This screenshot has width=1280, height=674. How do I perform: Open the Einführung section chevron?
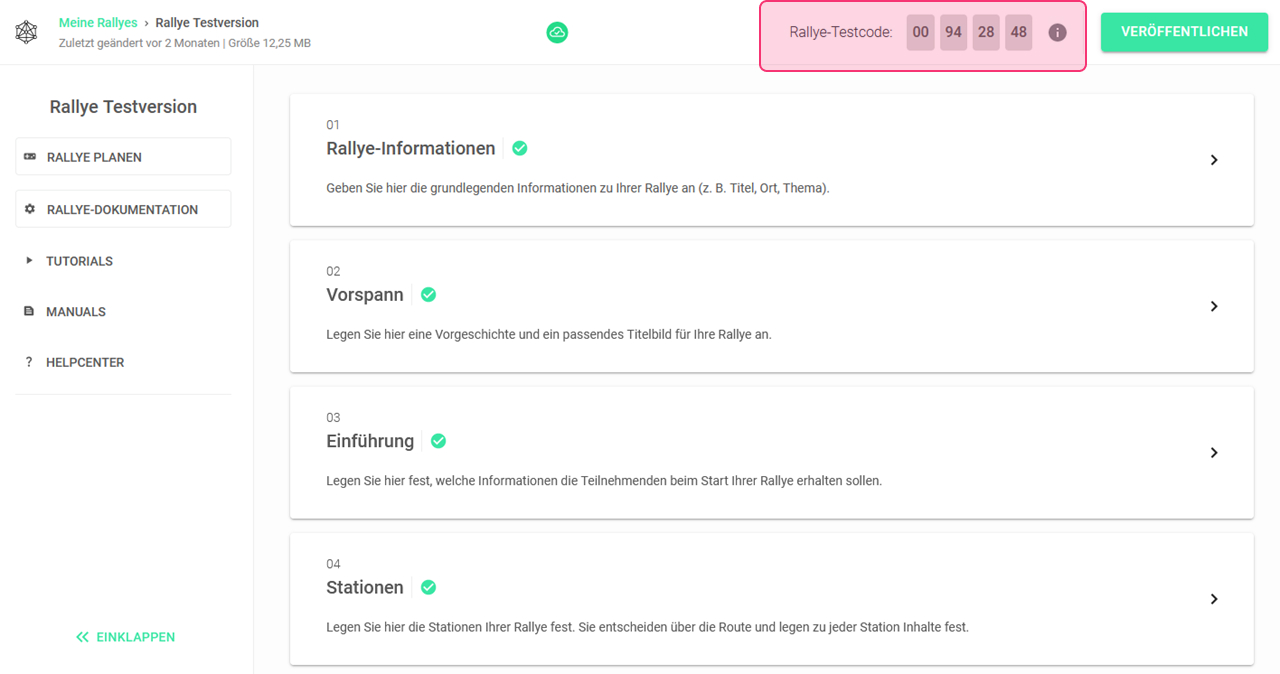1214,452
